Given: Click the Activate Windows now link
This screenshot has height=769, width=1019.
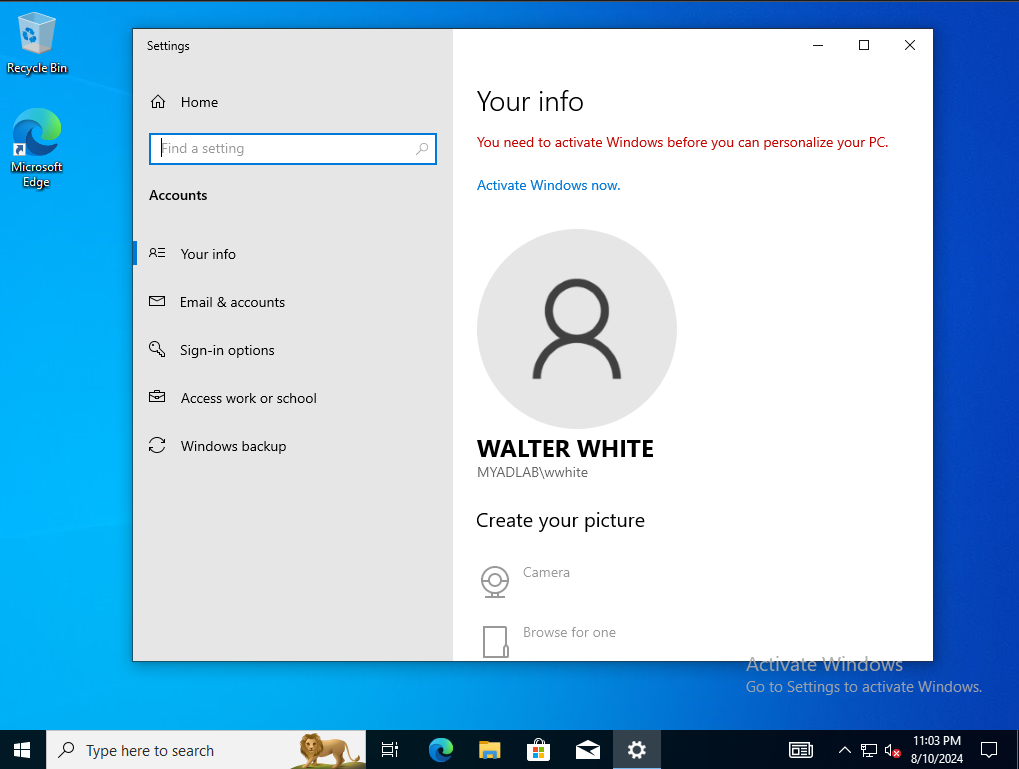Looking at the screenshot, I should pyautogui.click(x=548, y=185).
